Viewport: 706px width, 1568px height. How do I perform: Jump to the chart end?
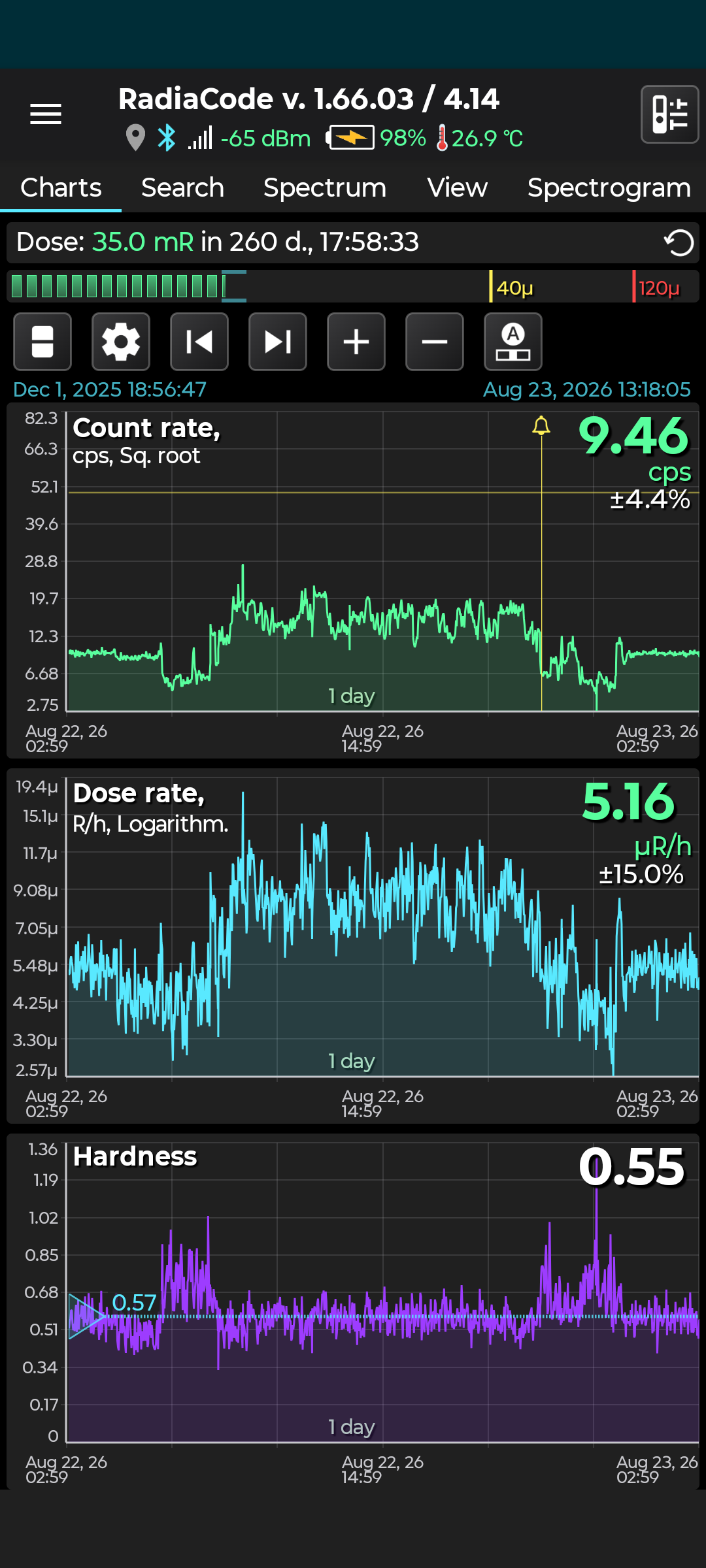click(278, 342)
